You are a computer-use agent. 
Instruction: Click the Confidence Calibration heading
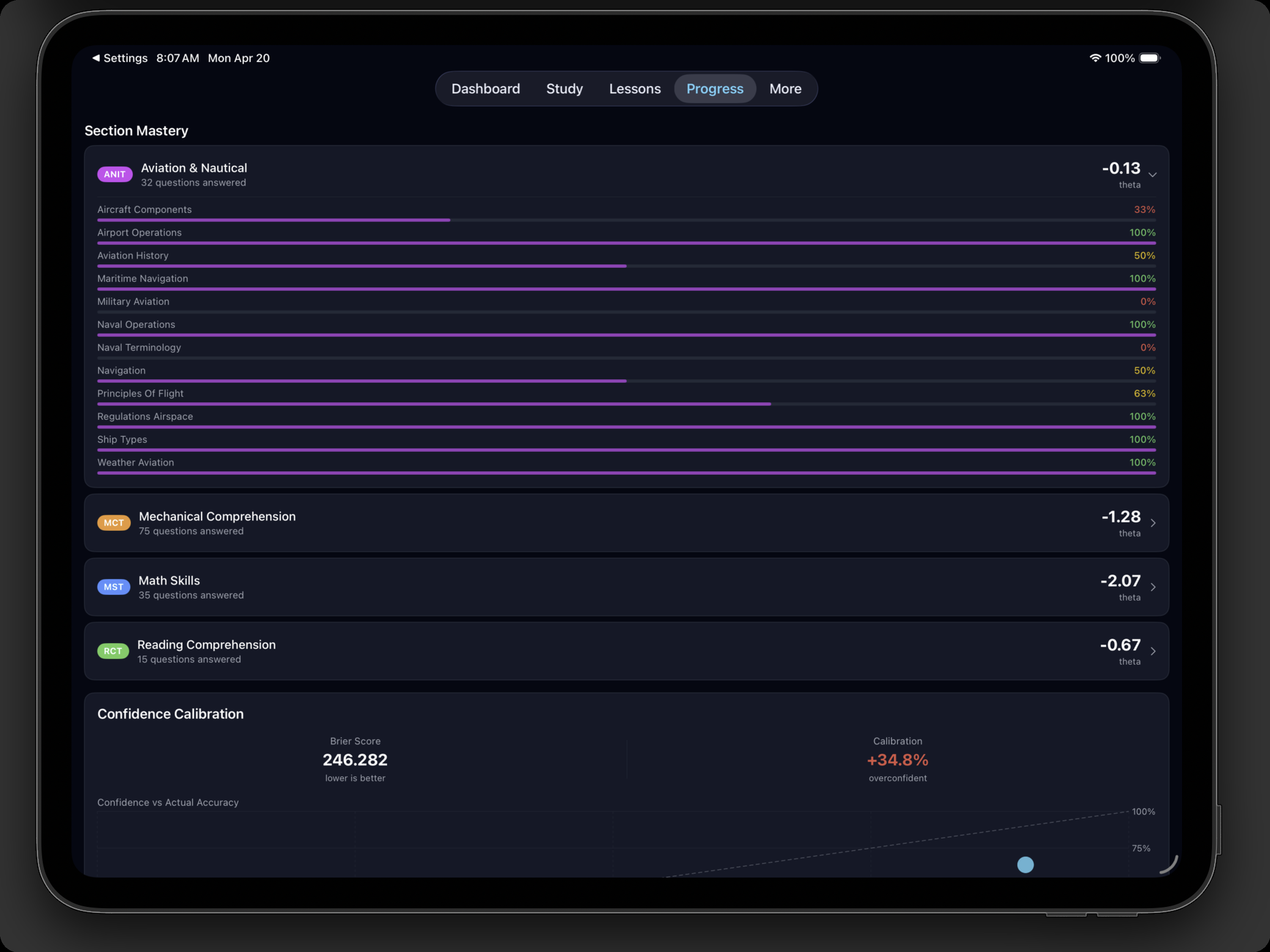click(171, 714)
